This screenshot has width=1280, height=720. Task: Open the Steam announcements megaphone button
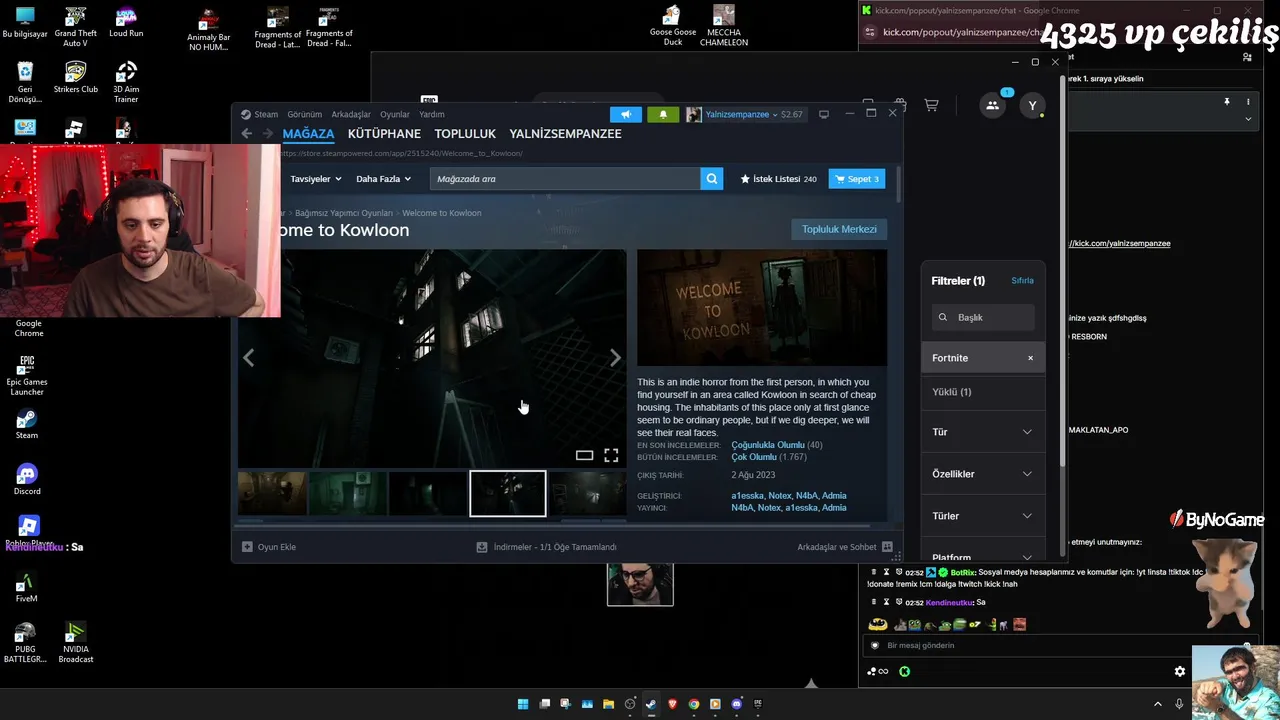point(626,114)
